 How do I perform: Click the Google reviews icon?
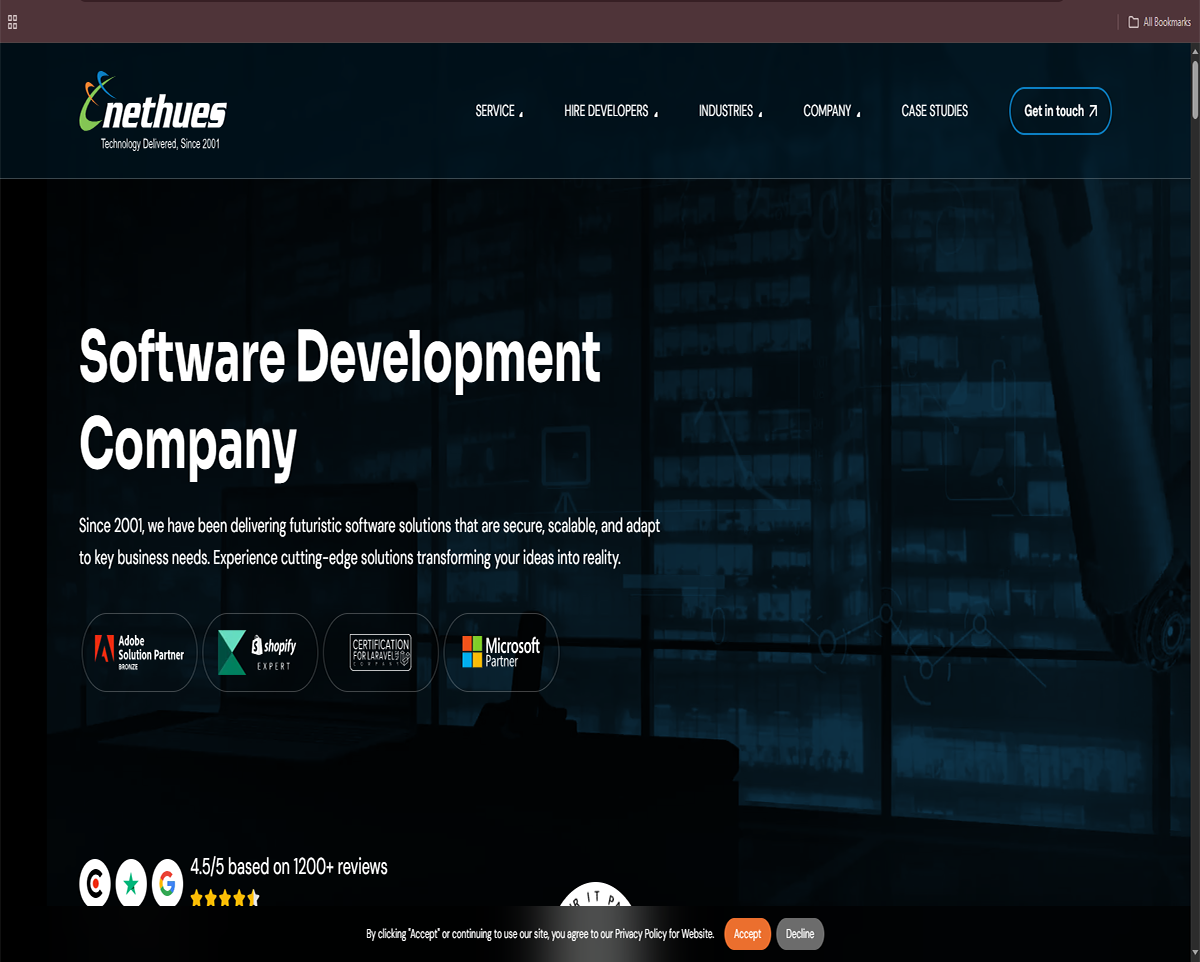[x=167, y=883]
